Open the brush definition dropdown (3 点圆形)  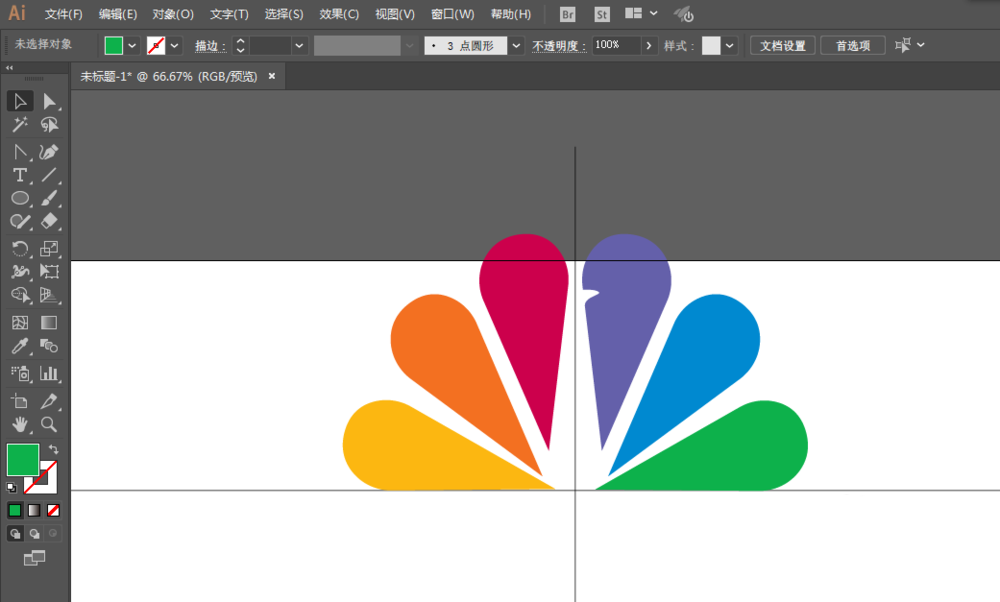tap(516, 46)
